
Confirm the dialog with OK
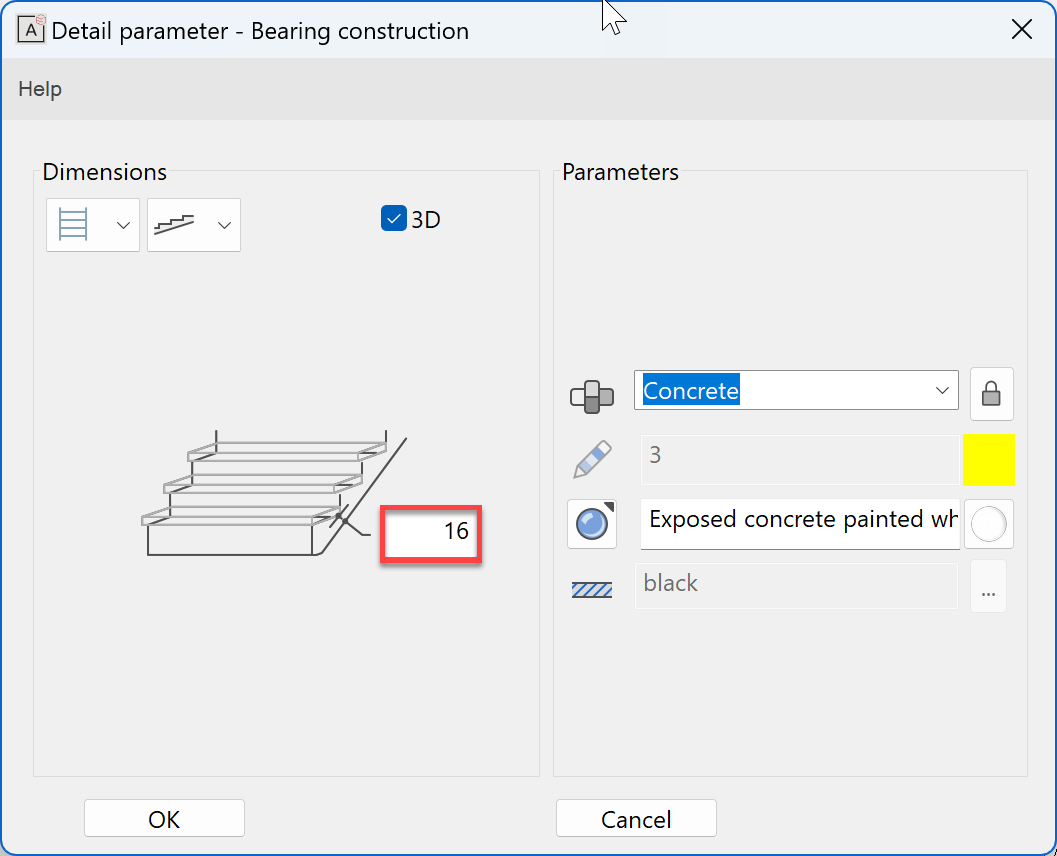click(163, 817)
